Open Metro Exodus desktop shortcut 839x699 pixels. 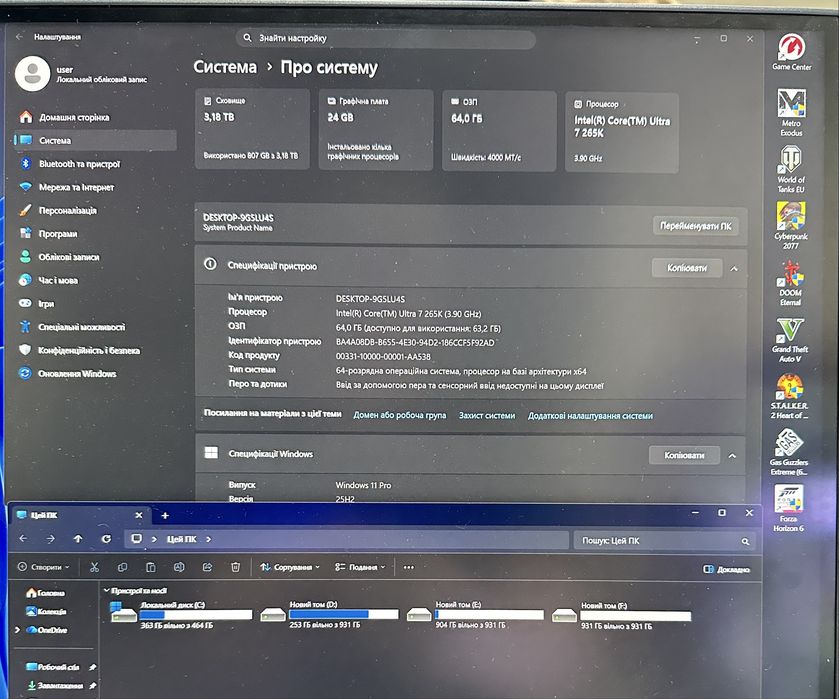[791, 112]
